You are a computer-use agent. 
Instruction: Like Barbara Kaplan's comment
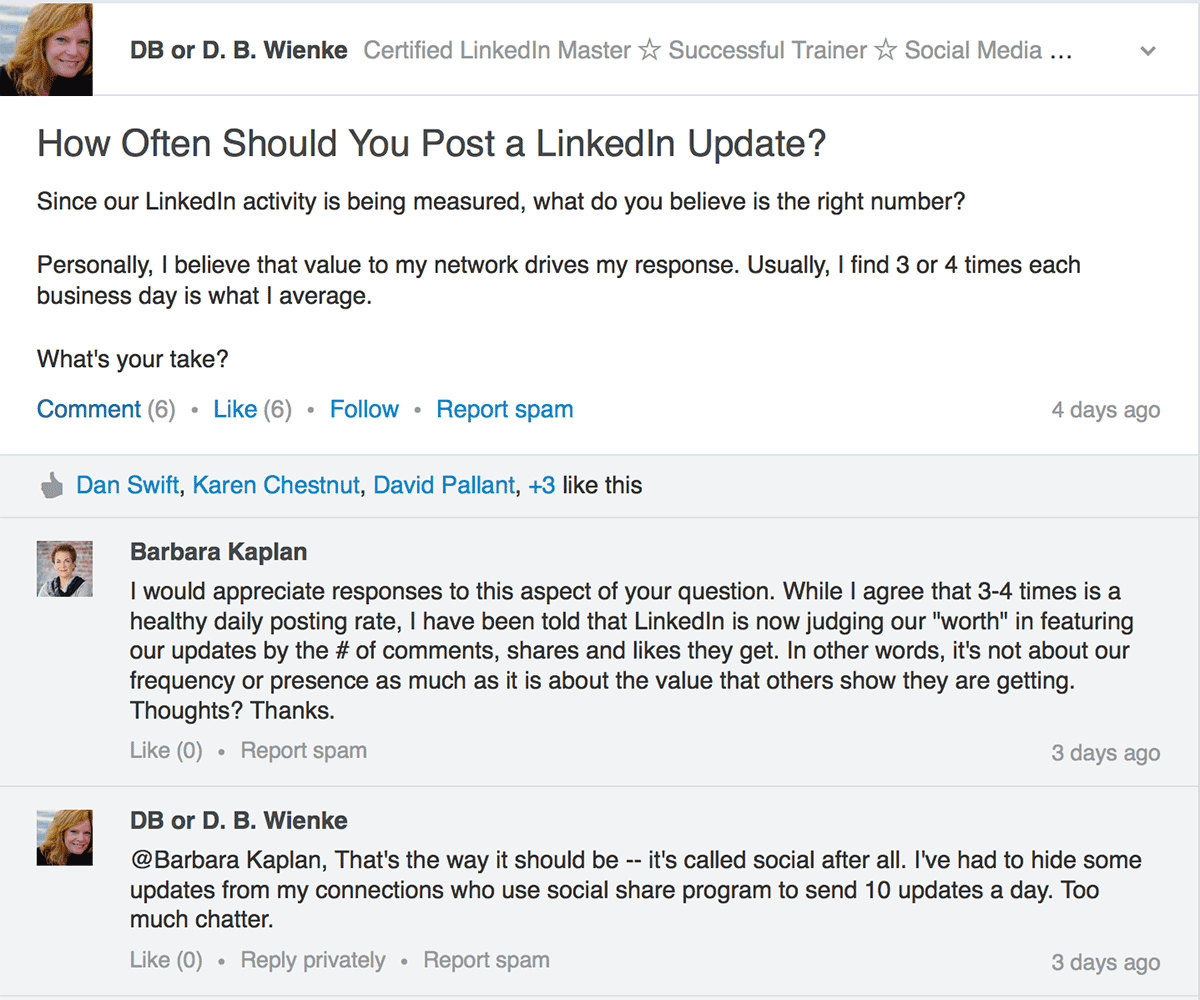(x=166, y=750)
